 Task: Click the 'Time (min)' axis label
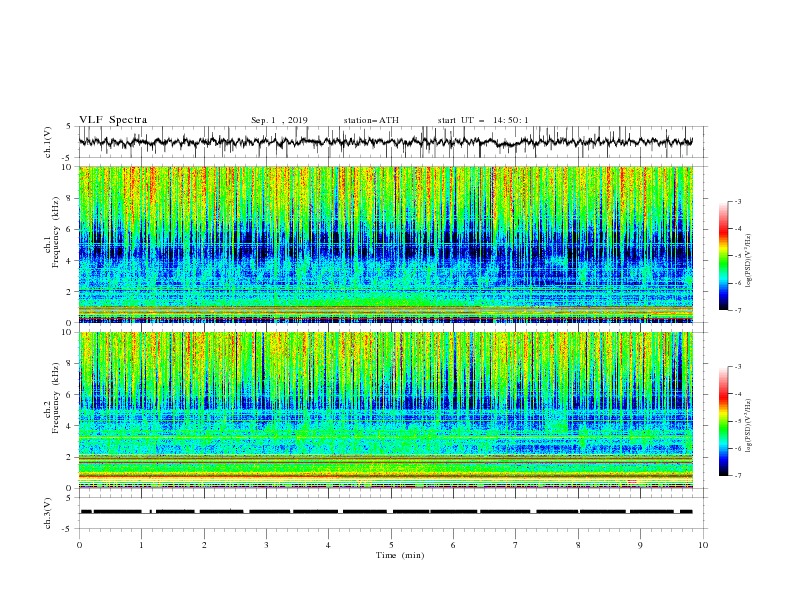[x=400, y=555]
